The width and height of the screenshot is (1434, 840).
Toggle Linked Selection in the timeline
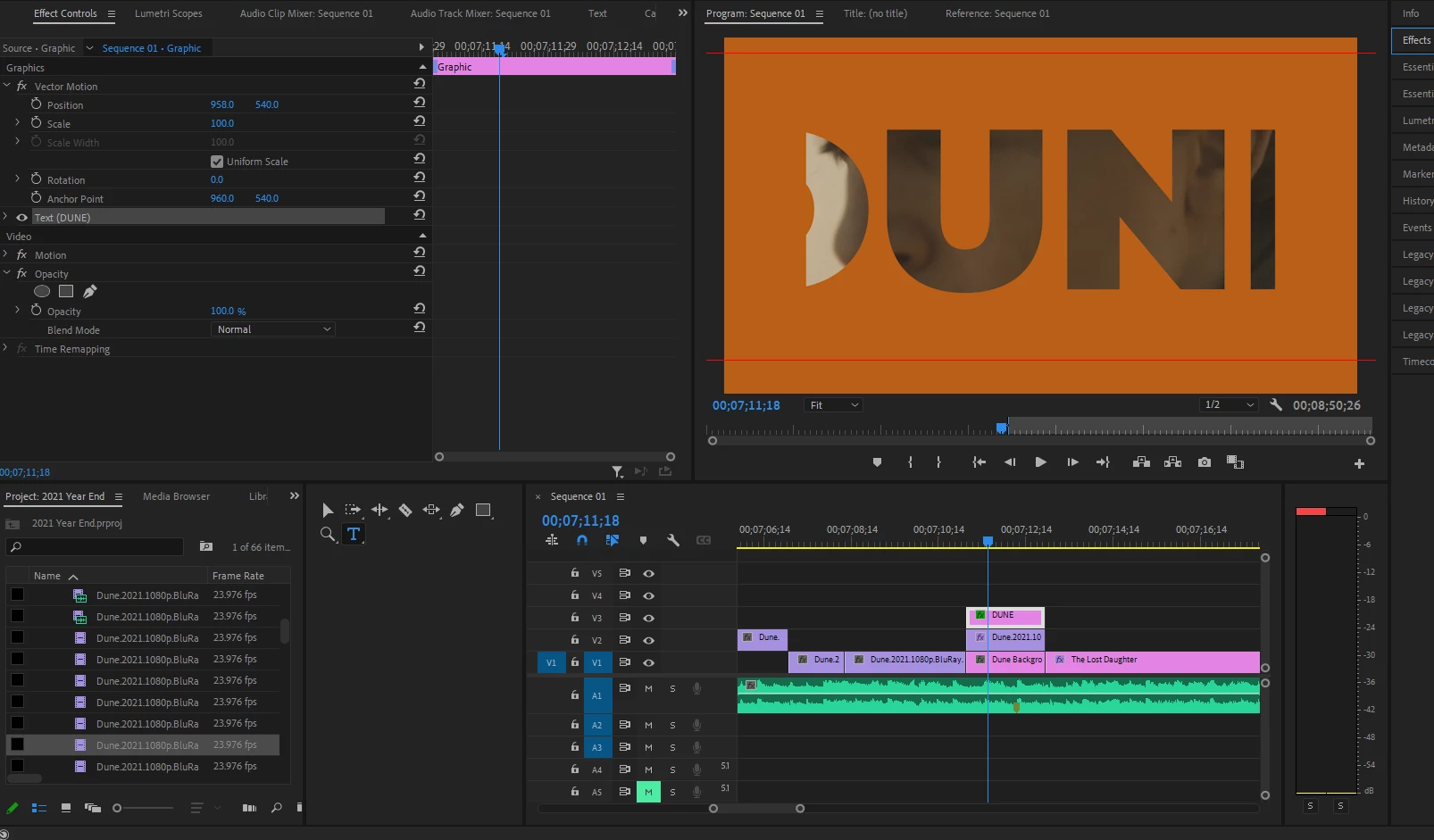coord(613,540)
